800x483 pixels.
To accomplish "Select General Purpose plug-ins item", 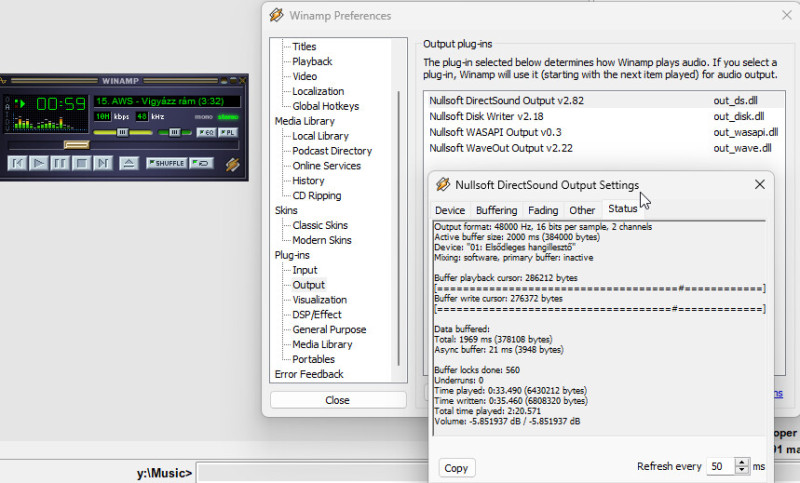I will [329, 329].
